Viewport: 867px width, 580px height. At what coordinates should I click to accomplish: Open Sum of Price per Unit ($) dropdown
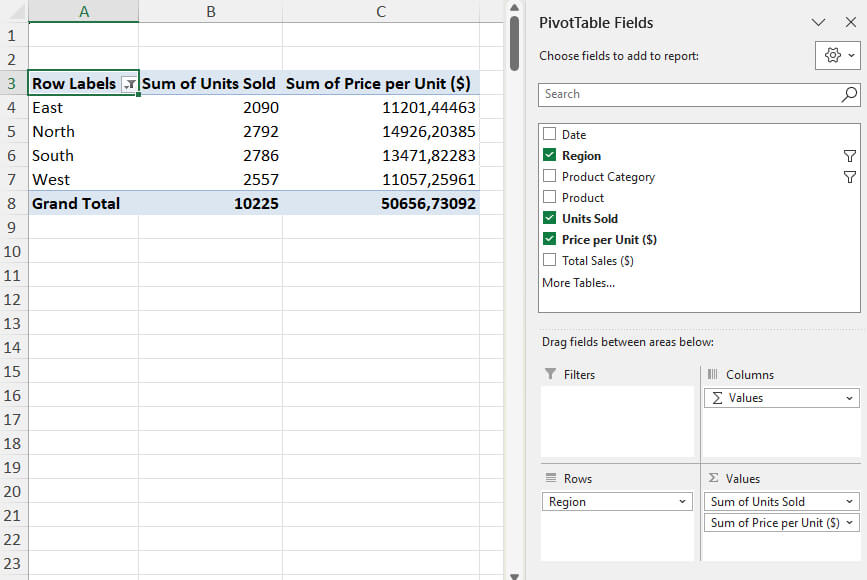850,523
